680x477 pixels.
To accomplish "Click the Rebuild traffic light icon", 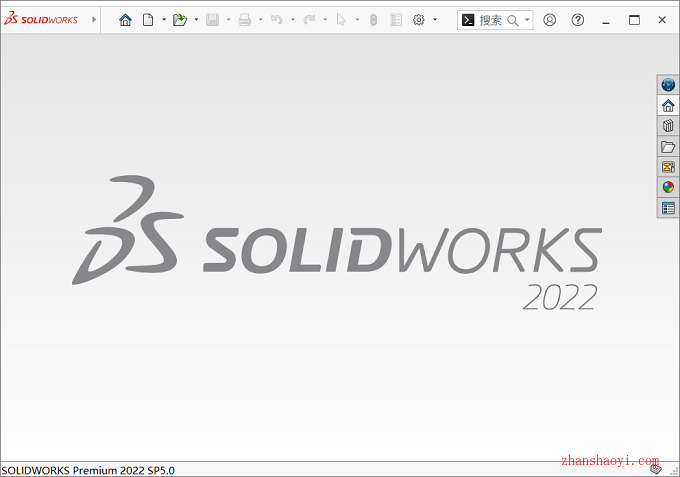I will [373, 20].
